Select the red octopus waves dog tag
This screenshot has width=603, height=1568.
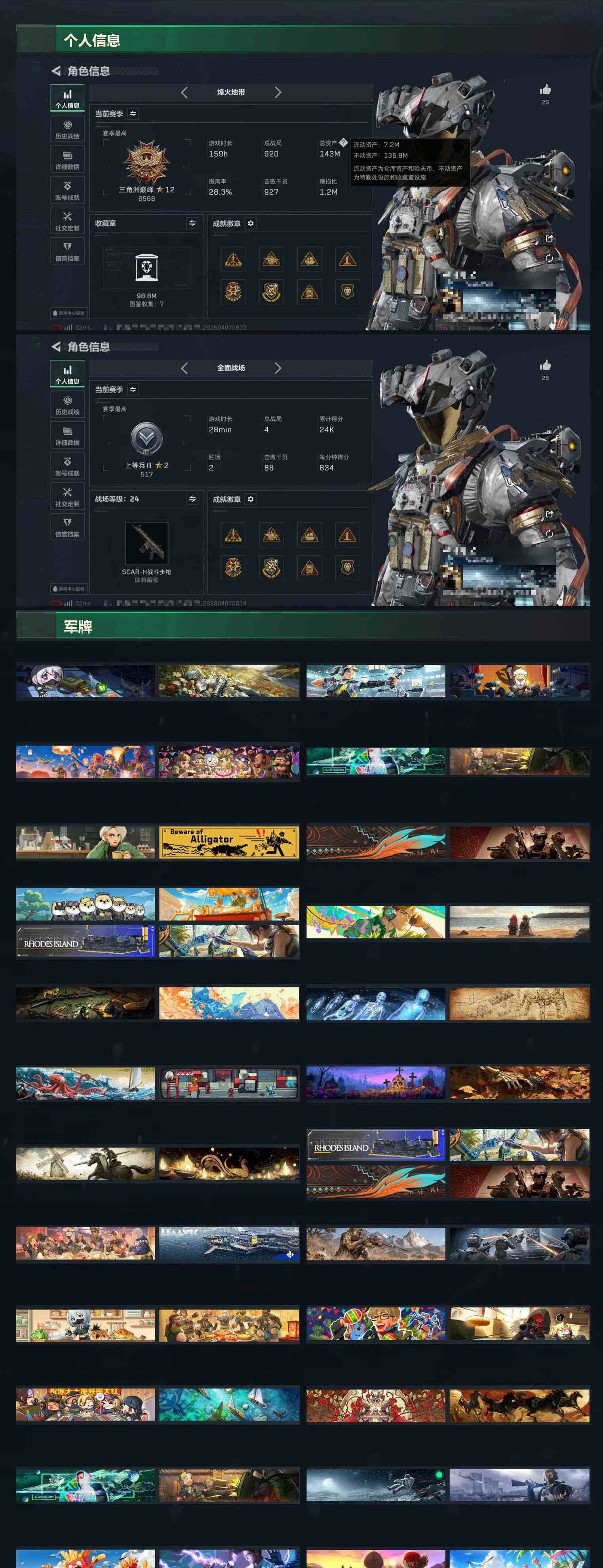coord(86,1083)
